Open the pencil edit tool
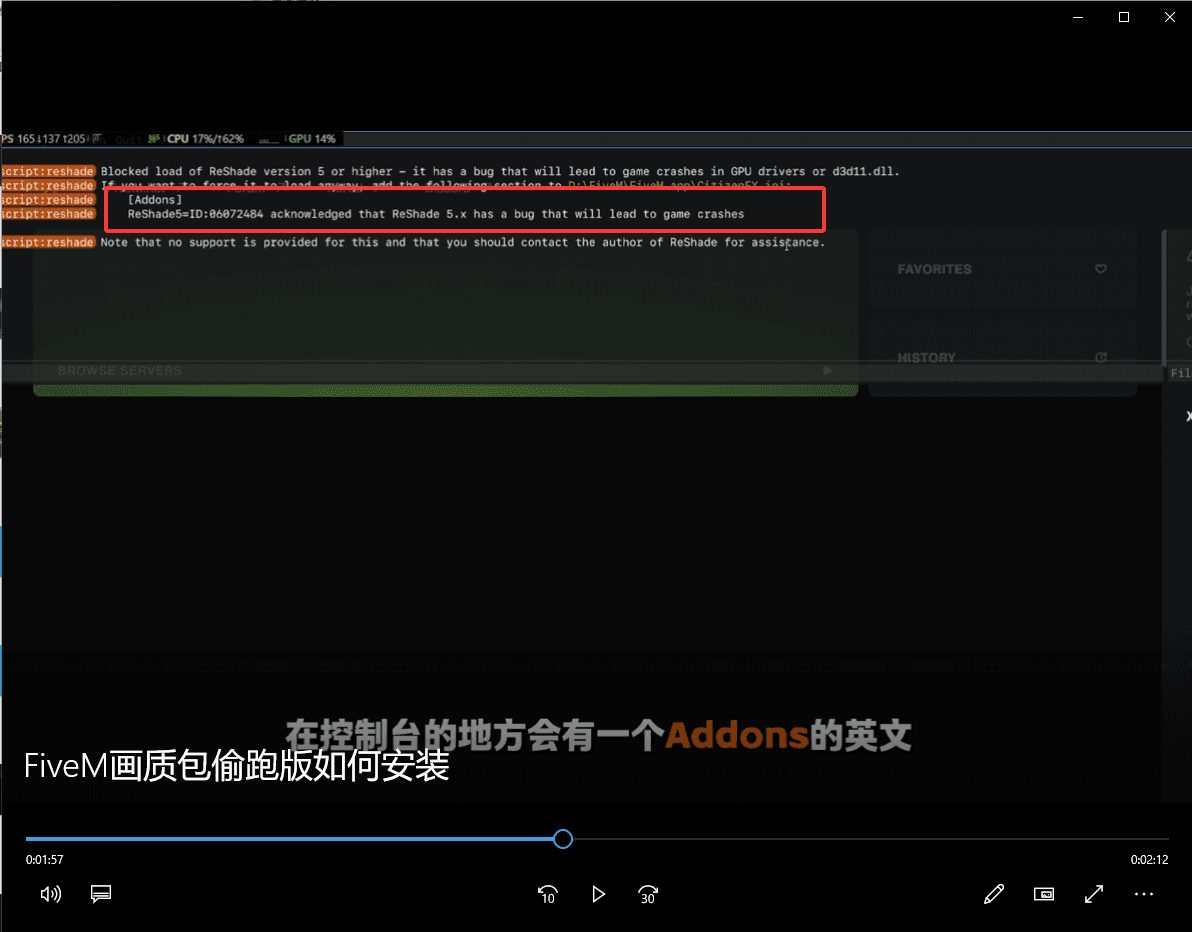The height and width of the screenshot is (932, 1192). coord(994,894)
